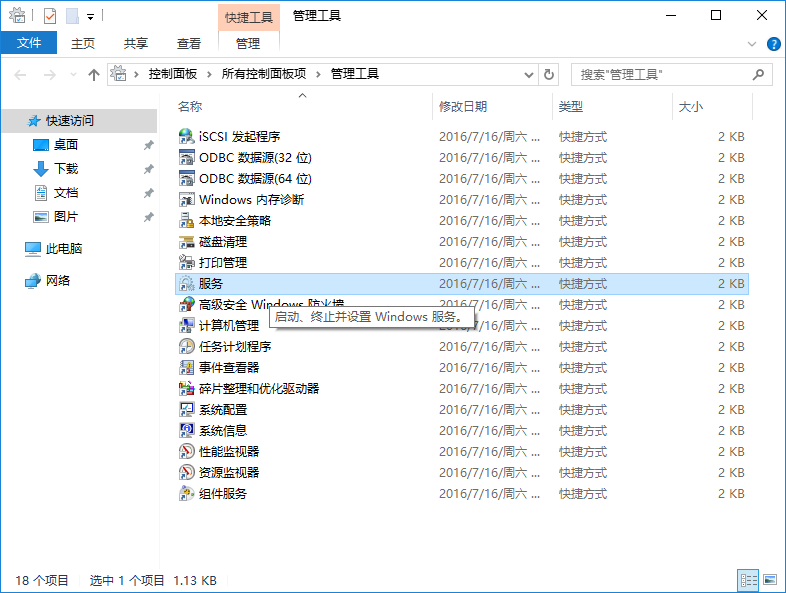Screen dimensions: 786x593
Task: Switch to details view in status bar
Action: pos(748,580)
